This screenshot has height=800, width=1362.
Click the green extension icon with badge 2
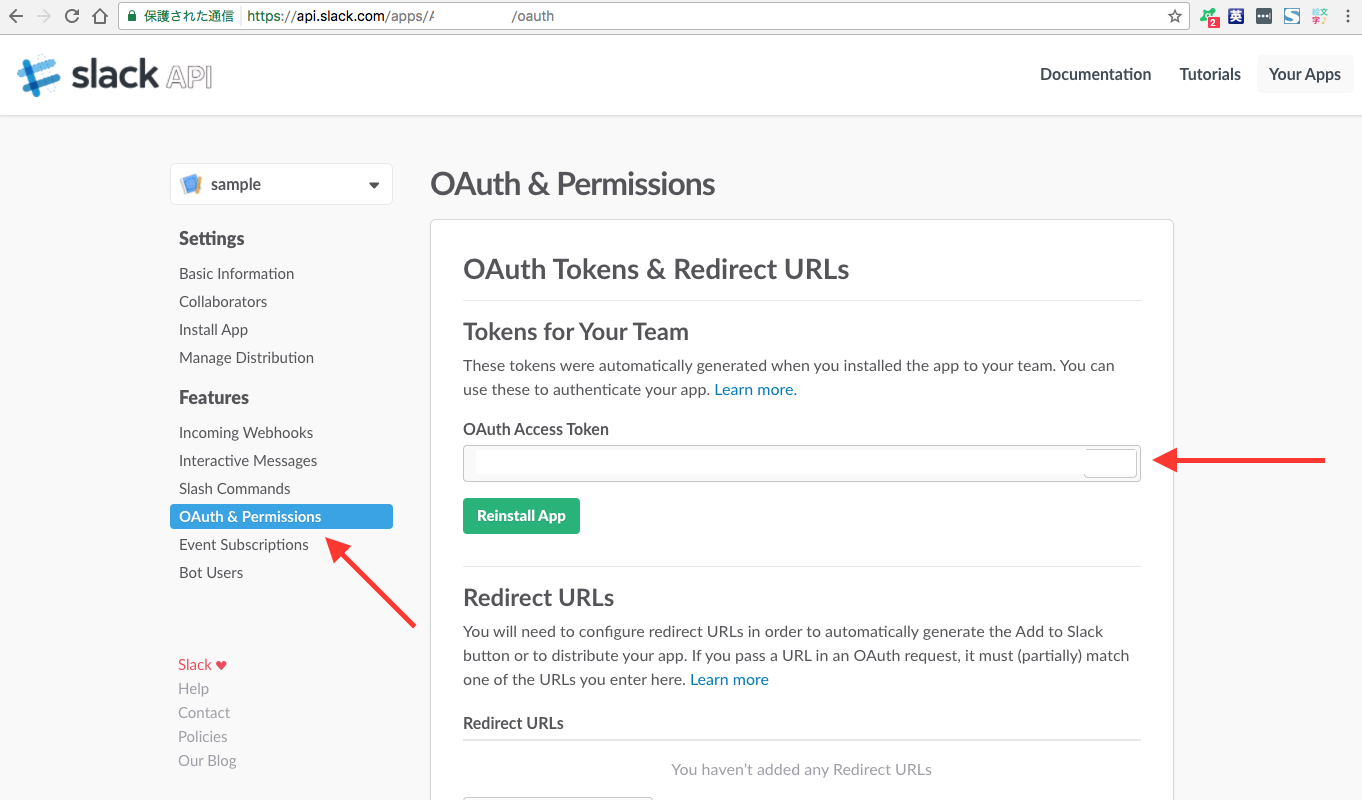point(1207,16)
